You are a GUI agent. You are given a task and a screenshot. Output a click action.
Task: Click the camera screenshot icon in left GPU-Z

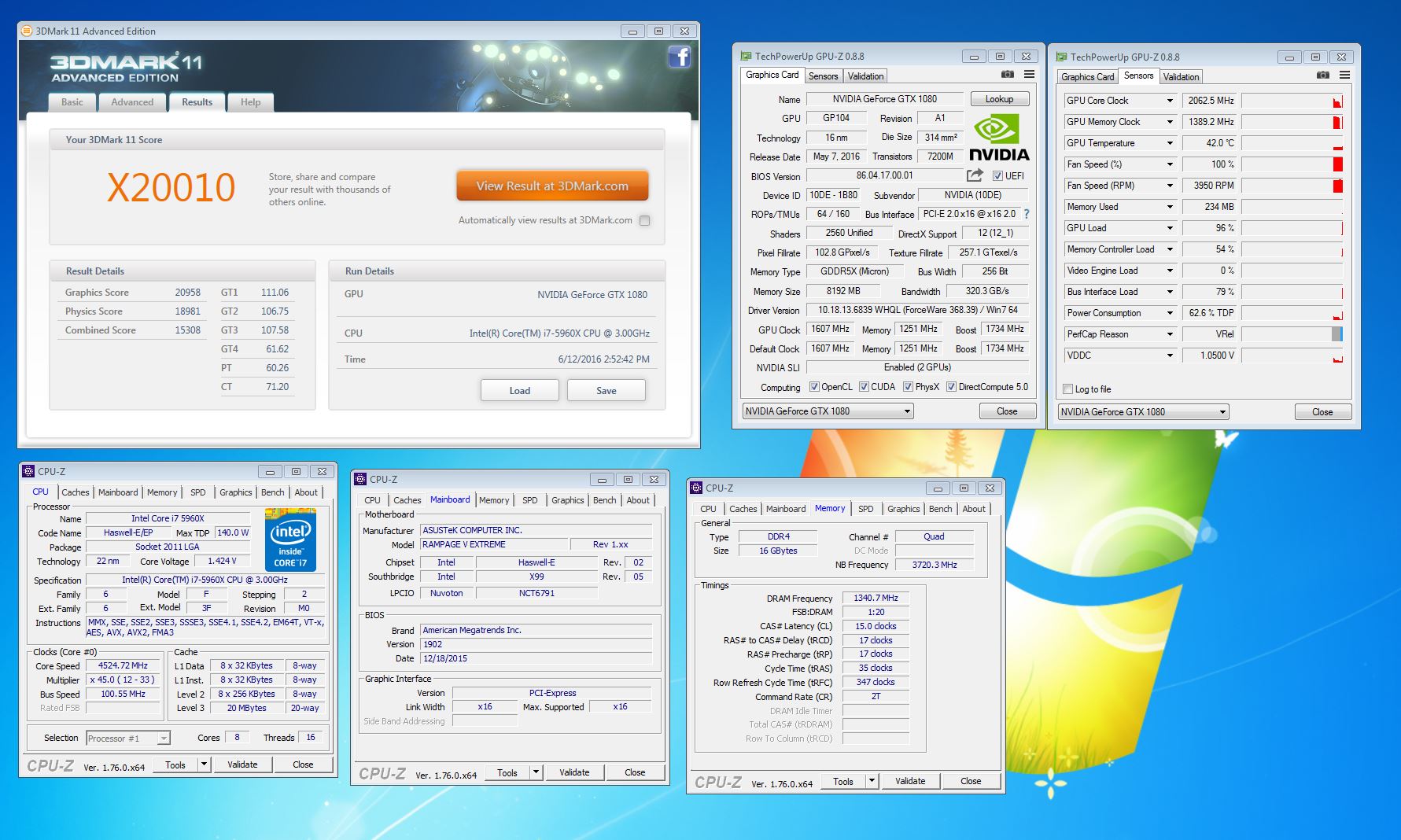pos(1007,75)
